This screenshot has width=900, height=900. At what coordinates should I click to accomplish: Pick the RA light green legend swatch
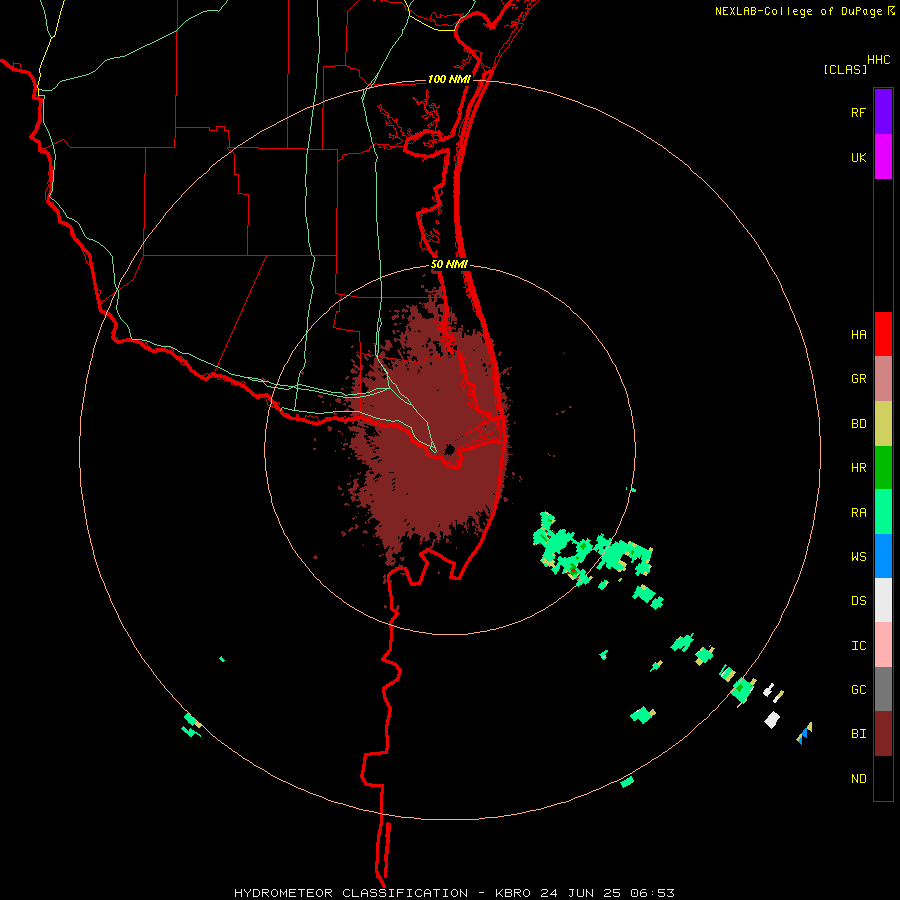click(883, 512)
